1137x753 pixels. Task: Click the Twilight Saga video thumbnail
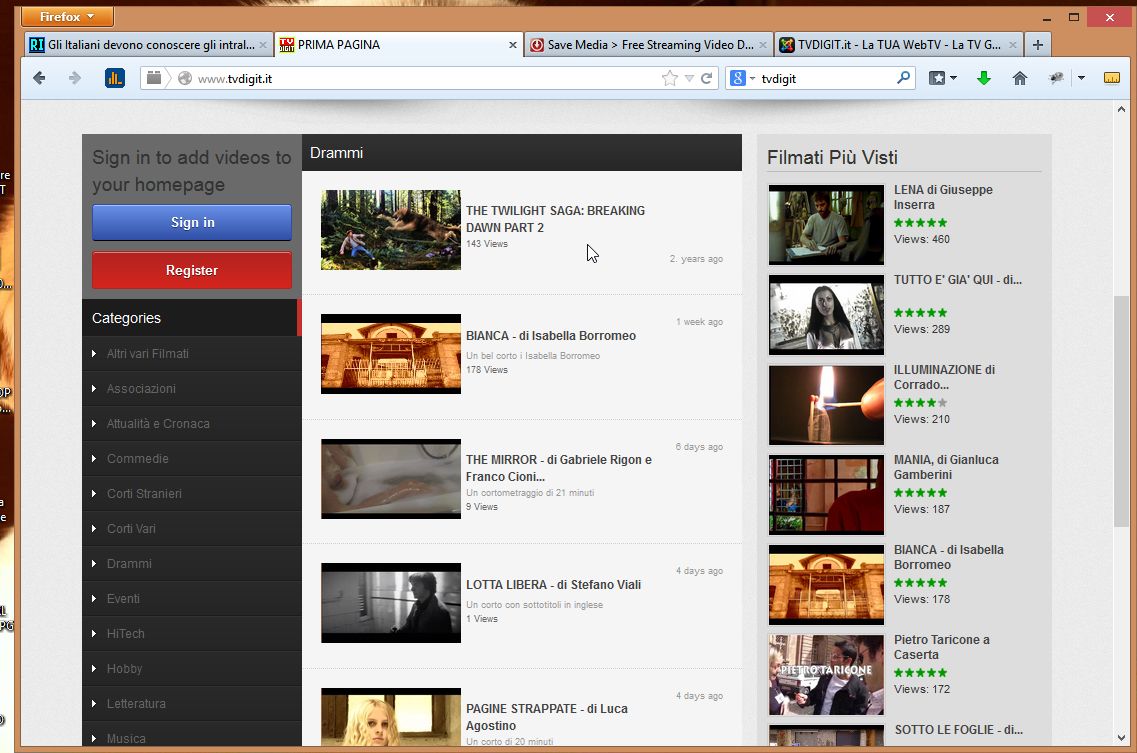point(391,230)
